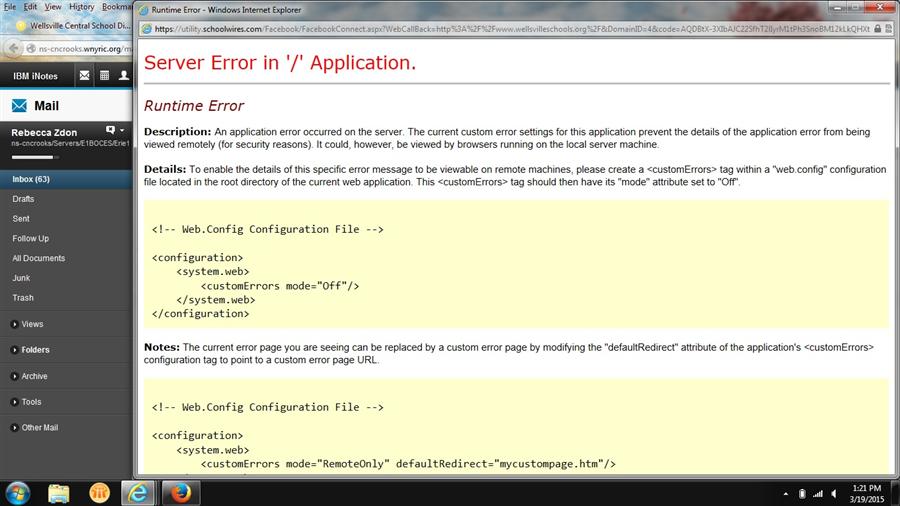Click the Wellsville Central School tab favicon
The image size is (900, 506).
tap(21, 26)
